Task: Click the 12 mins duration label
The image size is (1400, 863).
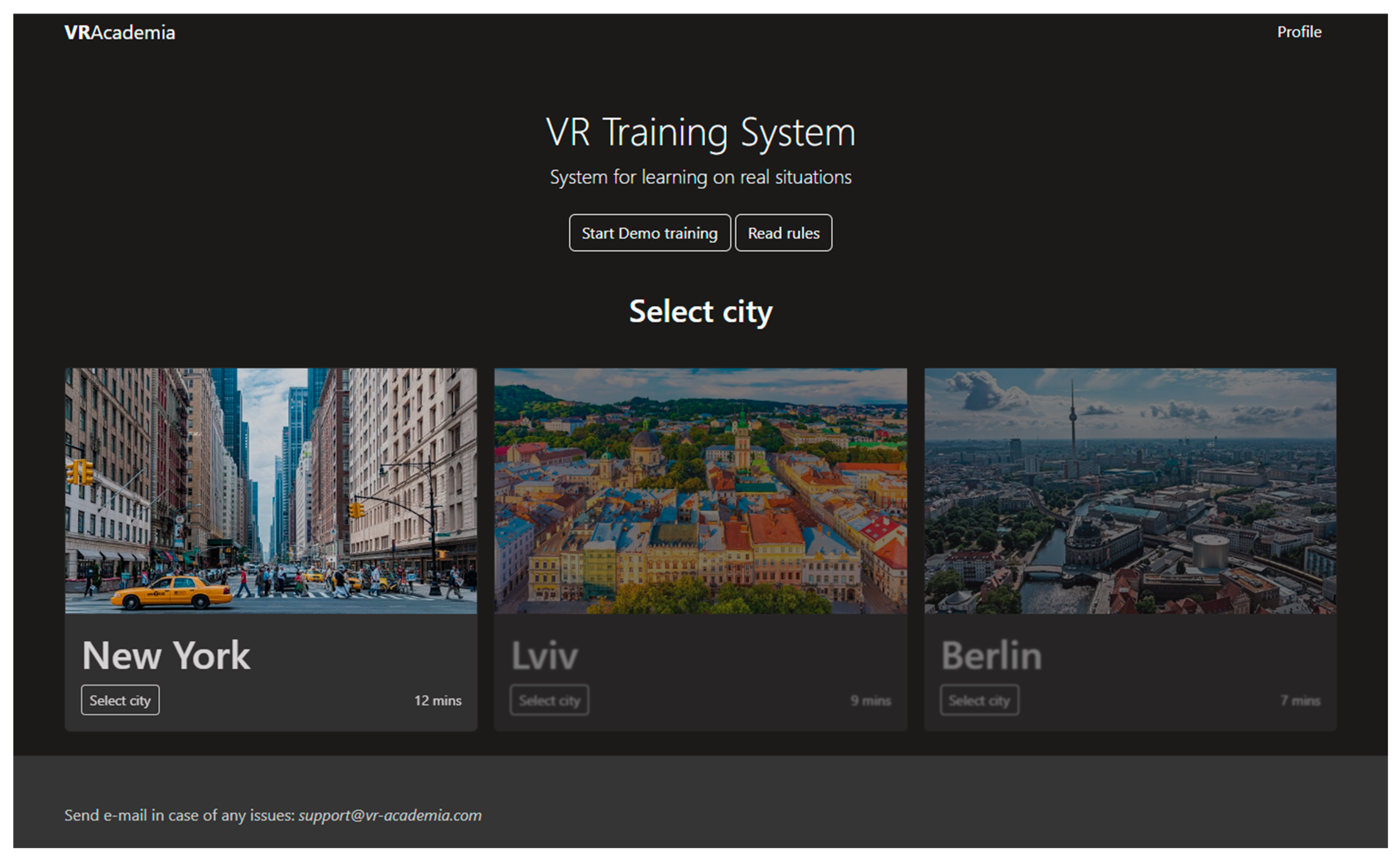Action: click(x=438, y=700)
